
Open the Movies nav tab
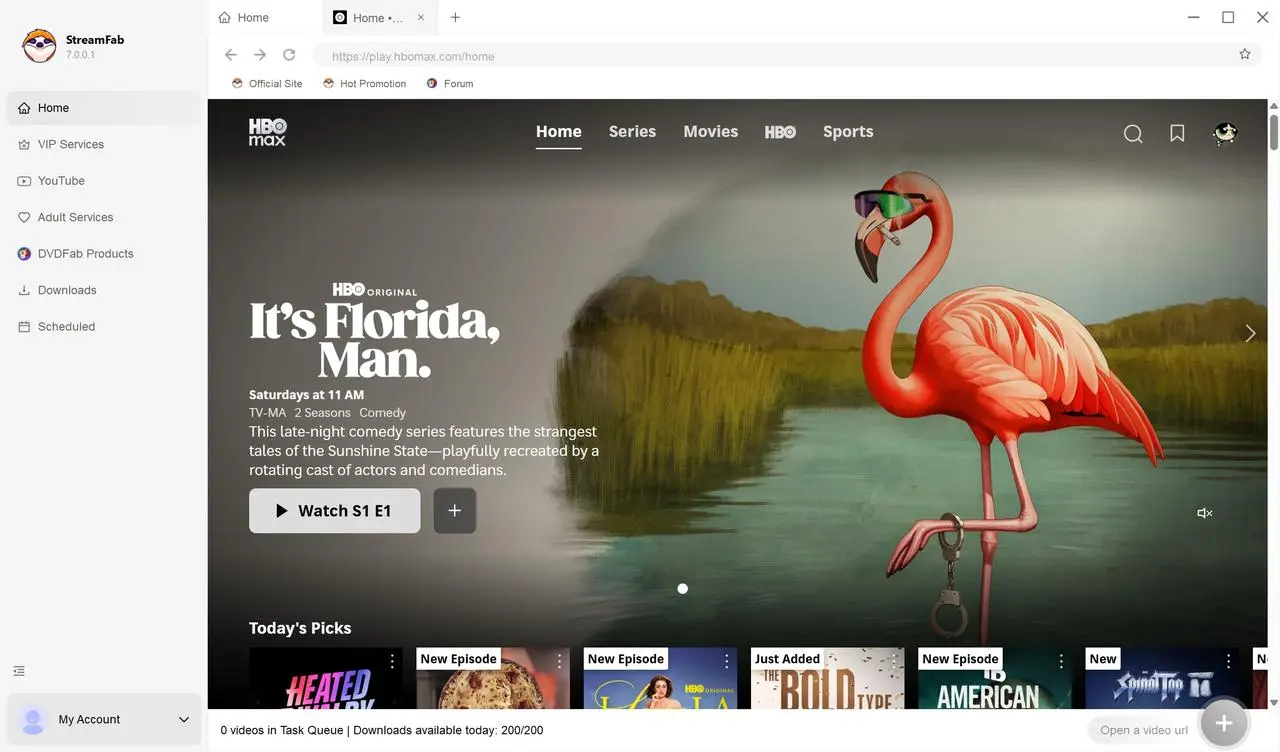(x=710, y=132)
